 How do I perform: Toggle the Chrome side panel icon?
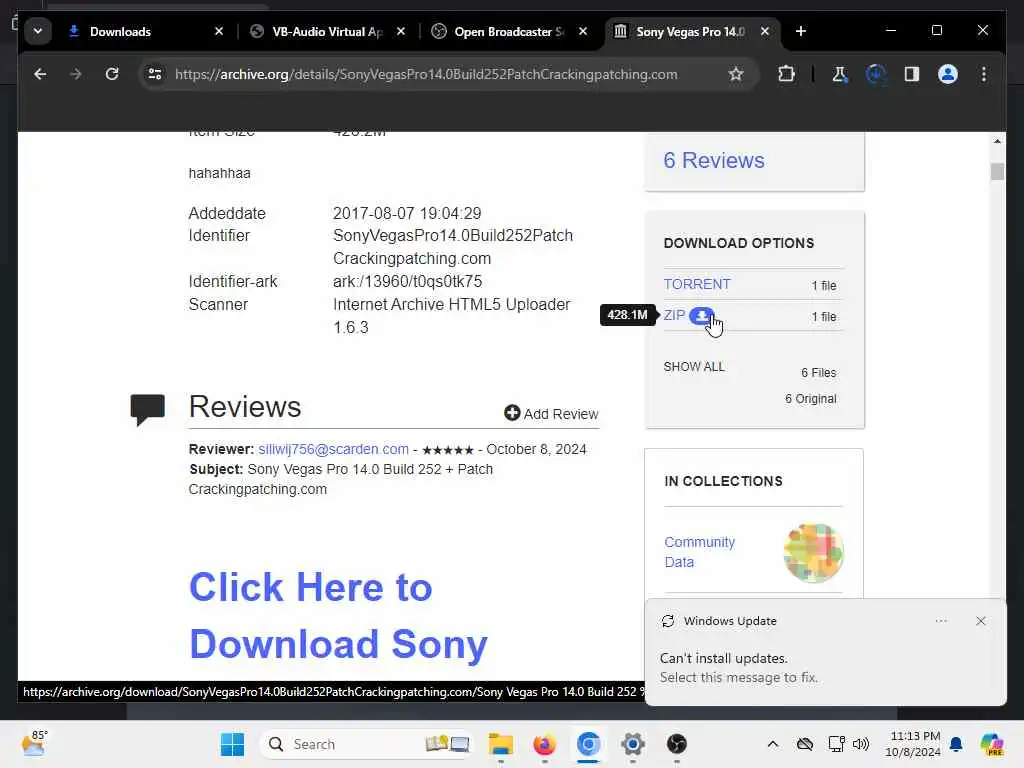[912, 74]
